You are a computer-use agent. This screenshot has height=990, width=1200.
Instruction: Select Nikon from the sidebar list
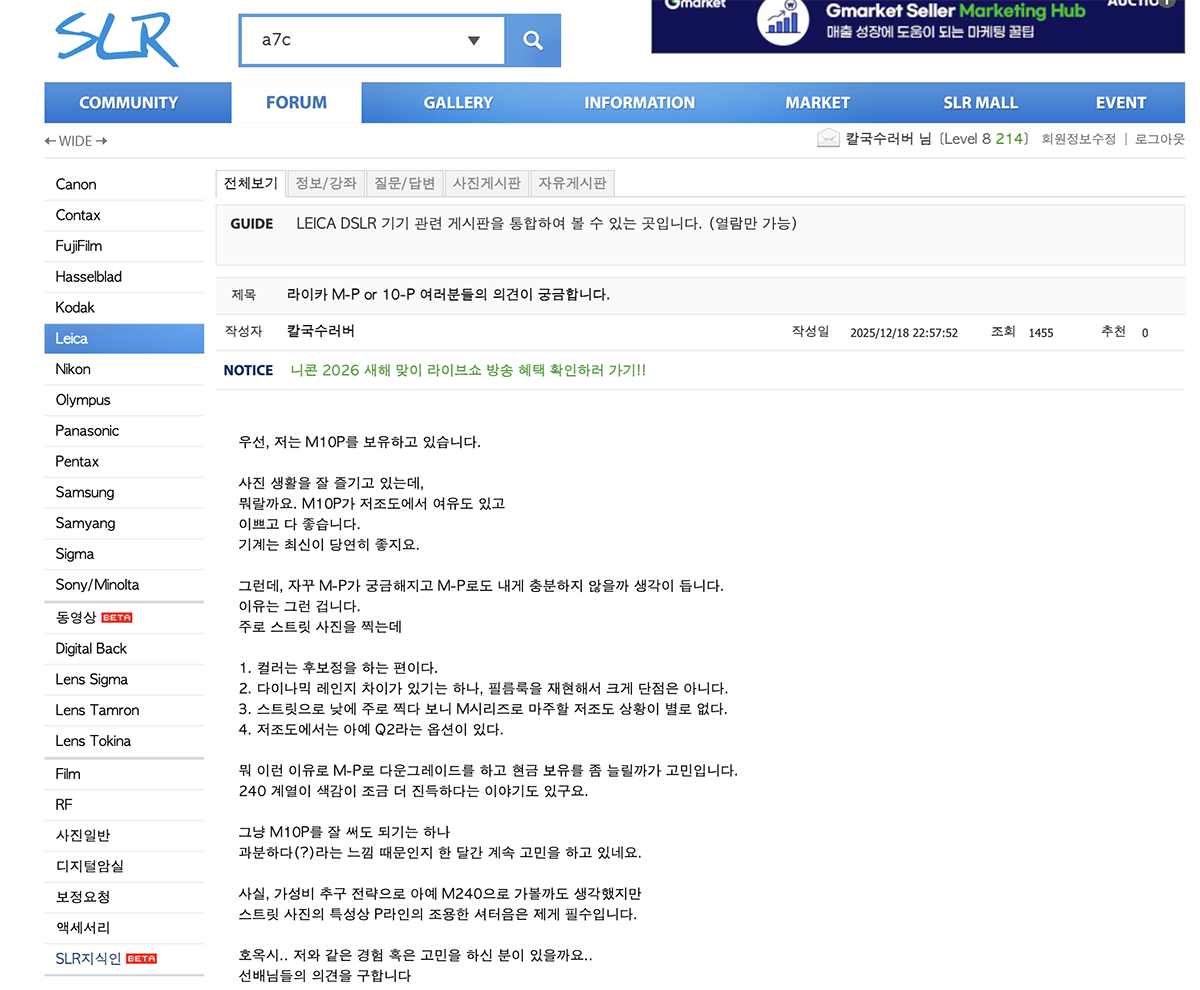click(72, 369)
